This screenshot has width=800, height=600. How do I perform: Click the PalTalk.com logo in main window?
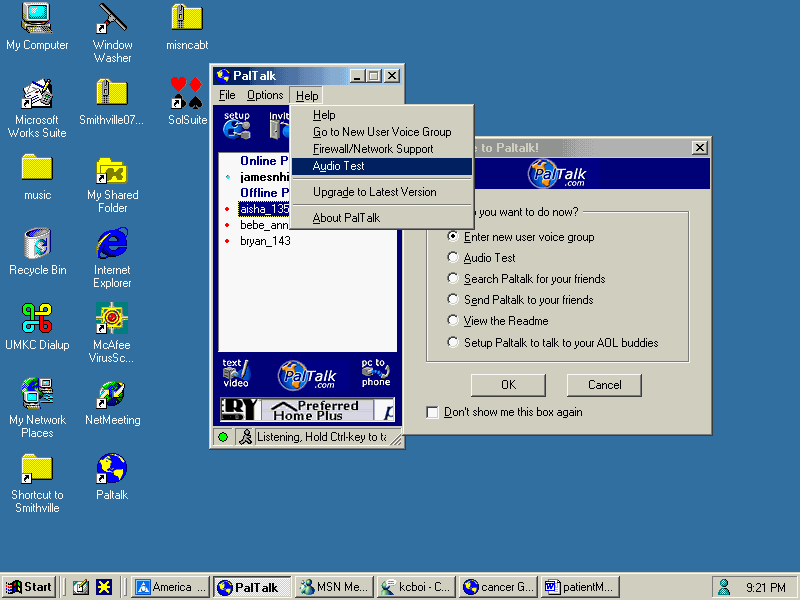[x=307, y=376]
